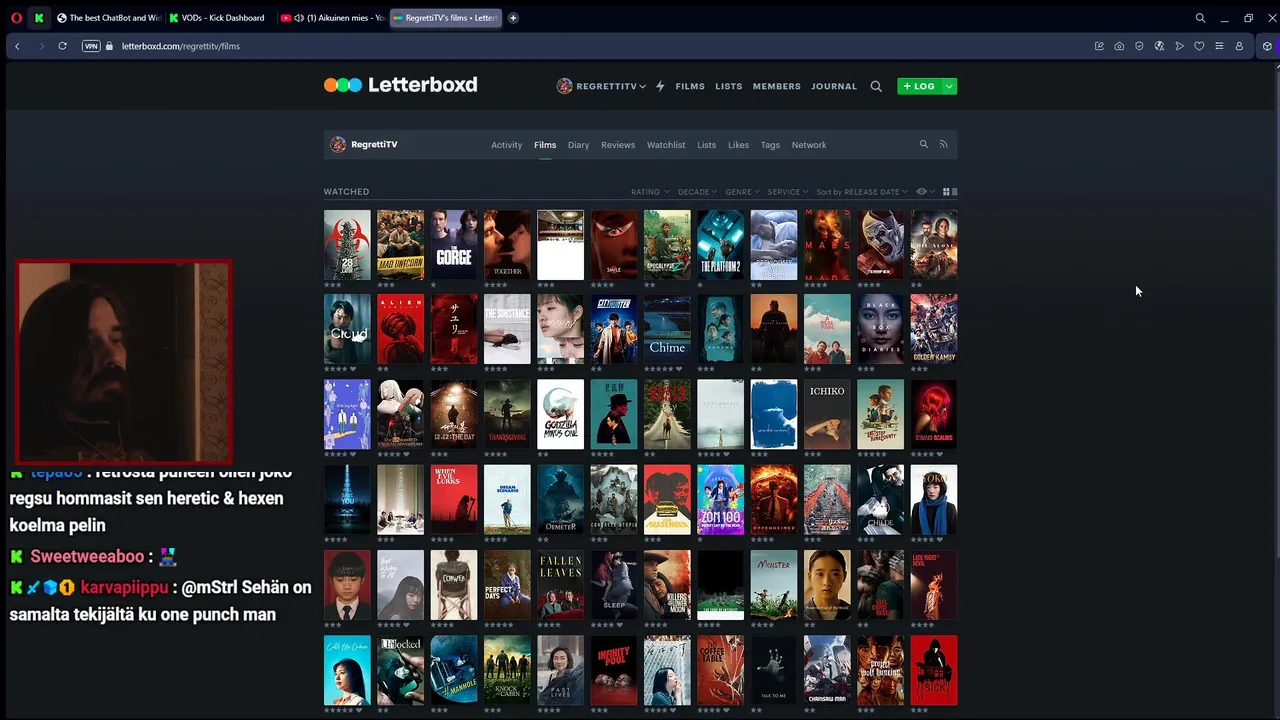
Task: Open the REGRETTITV account dropdown
Action: 601,86
